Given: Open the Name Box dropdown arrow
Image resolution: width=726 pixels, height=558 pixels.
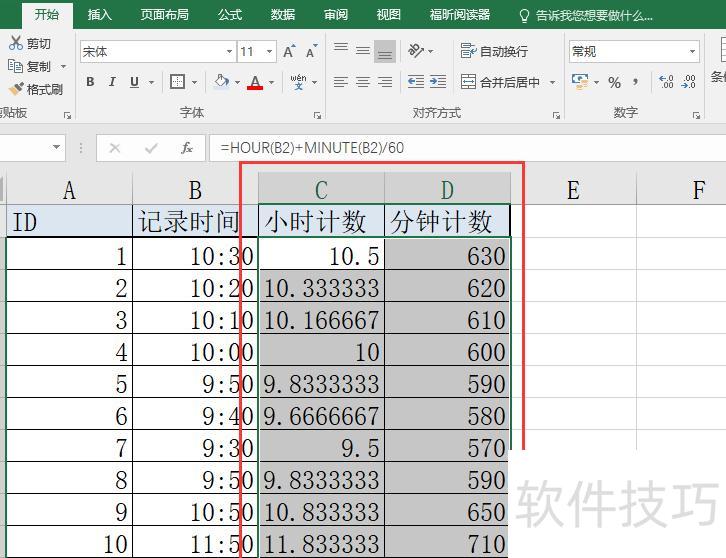Looking at the screenshot, I should [56, 147].
